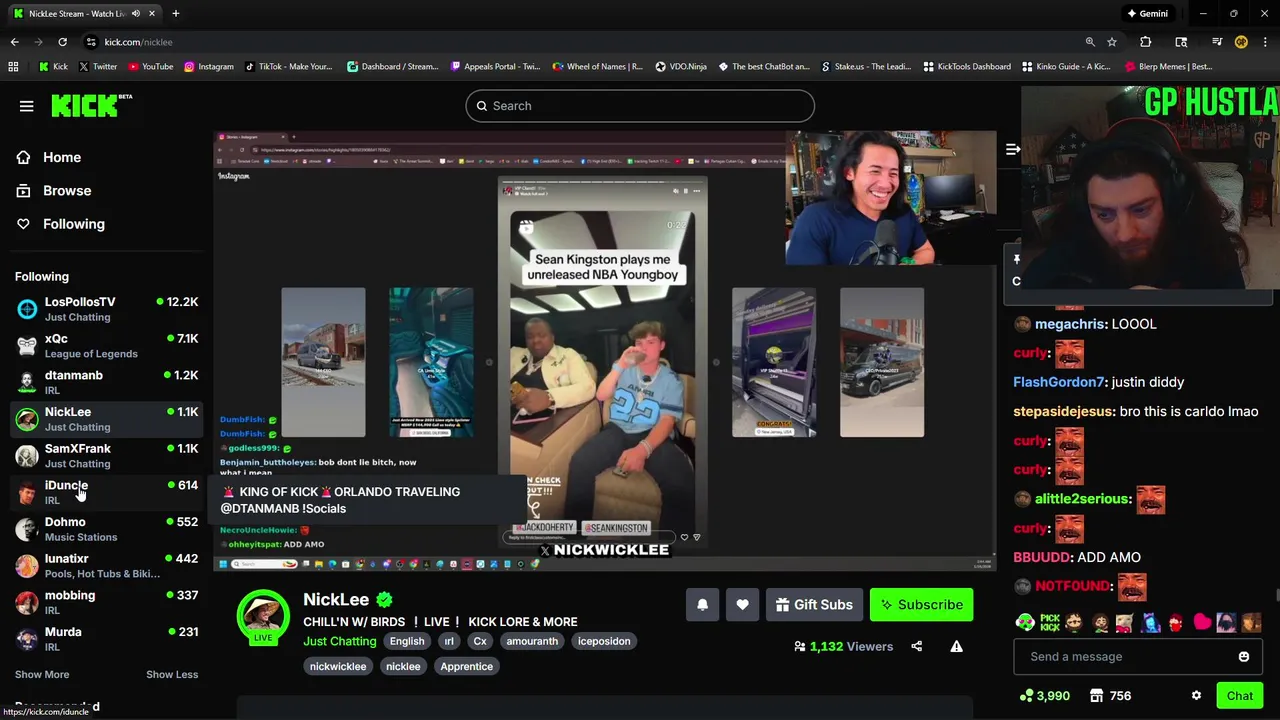Focus the Kick search field
1280x720 pixels.
640,106
